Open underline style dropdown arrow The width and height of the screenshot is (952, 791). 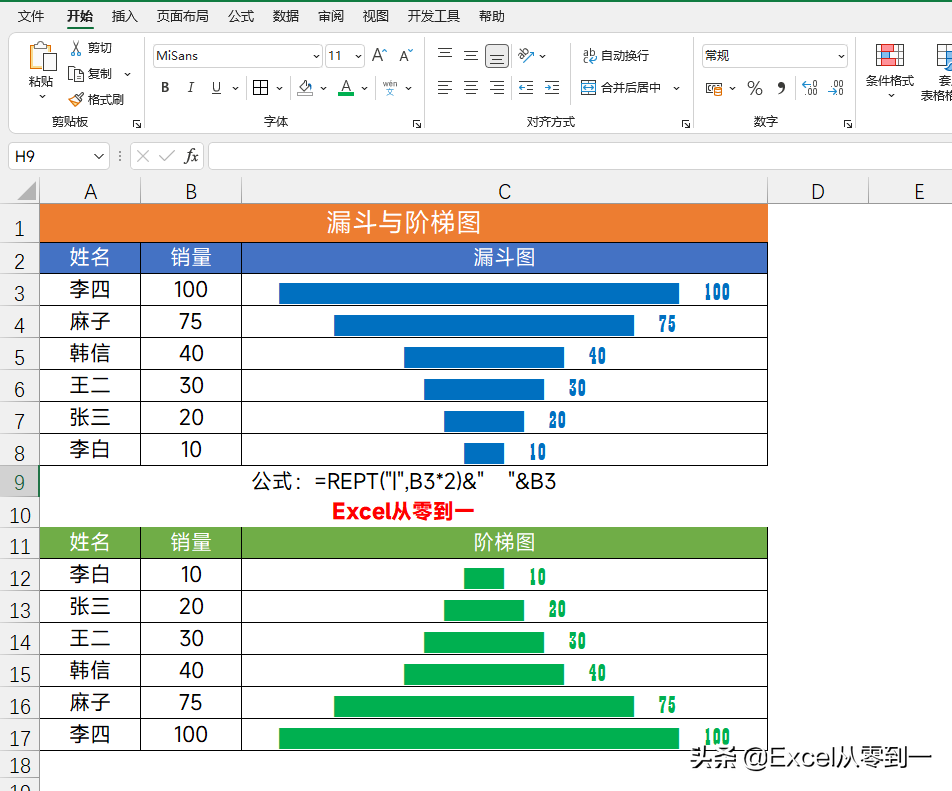click(235, 88)
